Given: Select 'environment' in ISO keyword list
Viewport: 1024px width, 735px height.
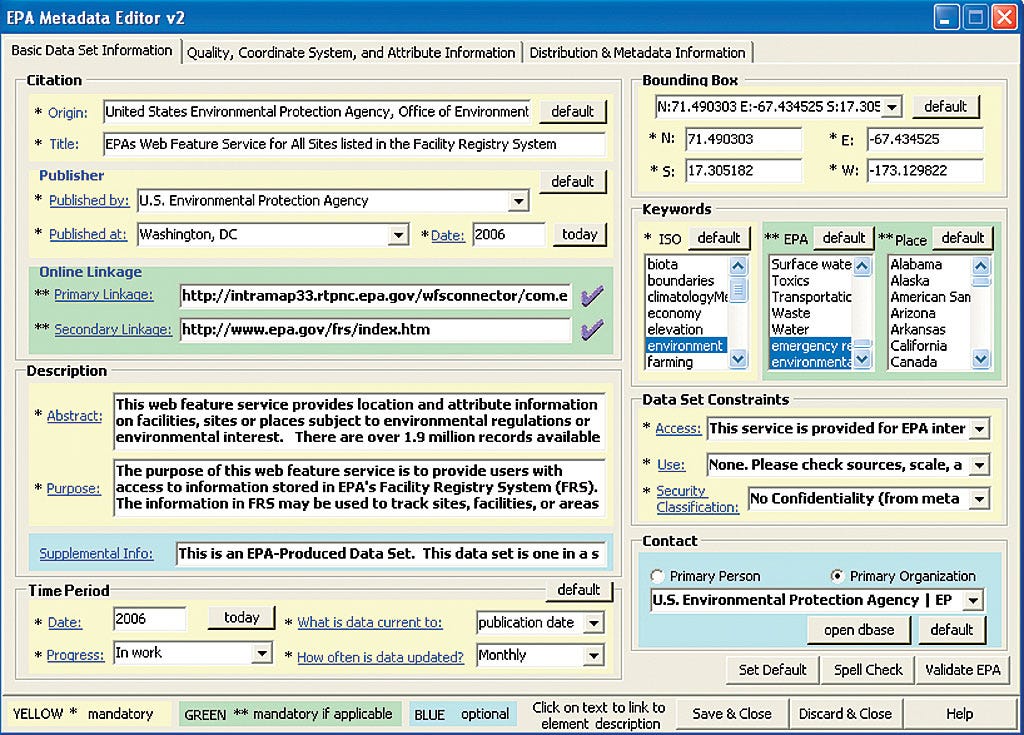Looking at the screenshot, I should (x=686, y=346).
